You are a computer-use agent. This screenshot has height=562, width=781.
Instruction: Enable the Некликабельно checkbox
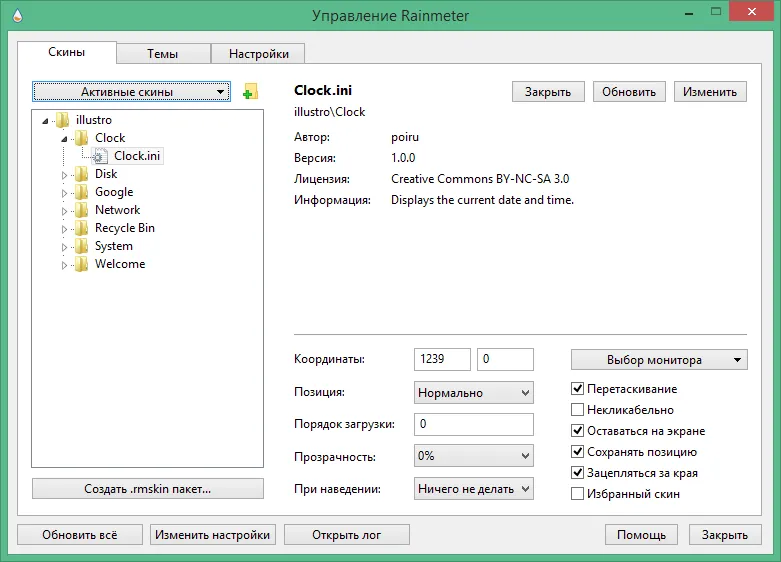[x=577, y=410]
